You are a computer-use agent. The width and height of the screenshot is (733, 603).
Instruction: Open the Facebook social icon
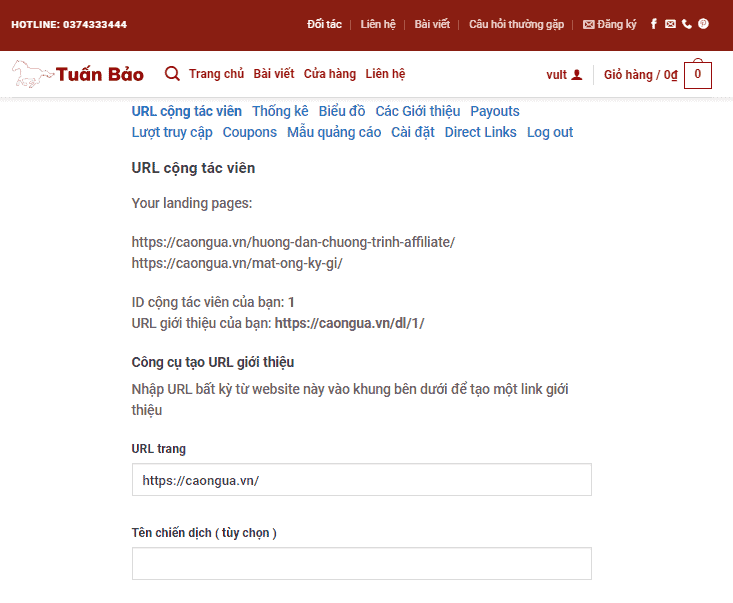pos(654,24)
